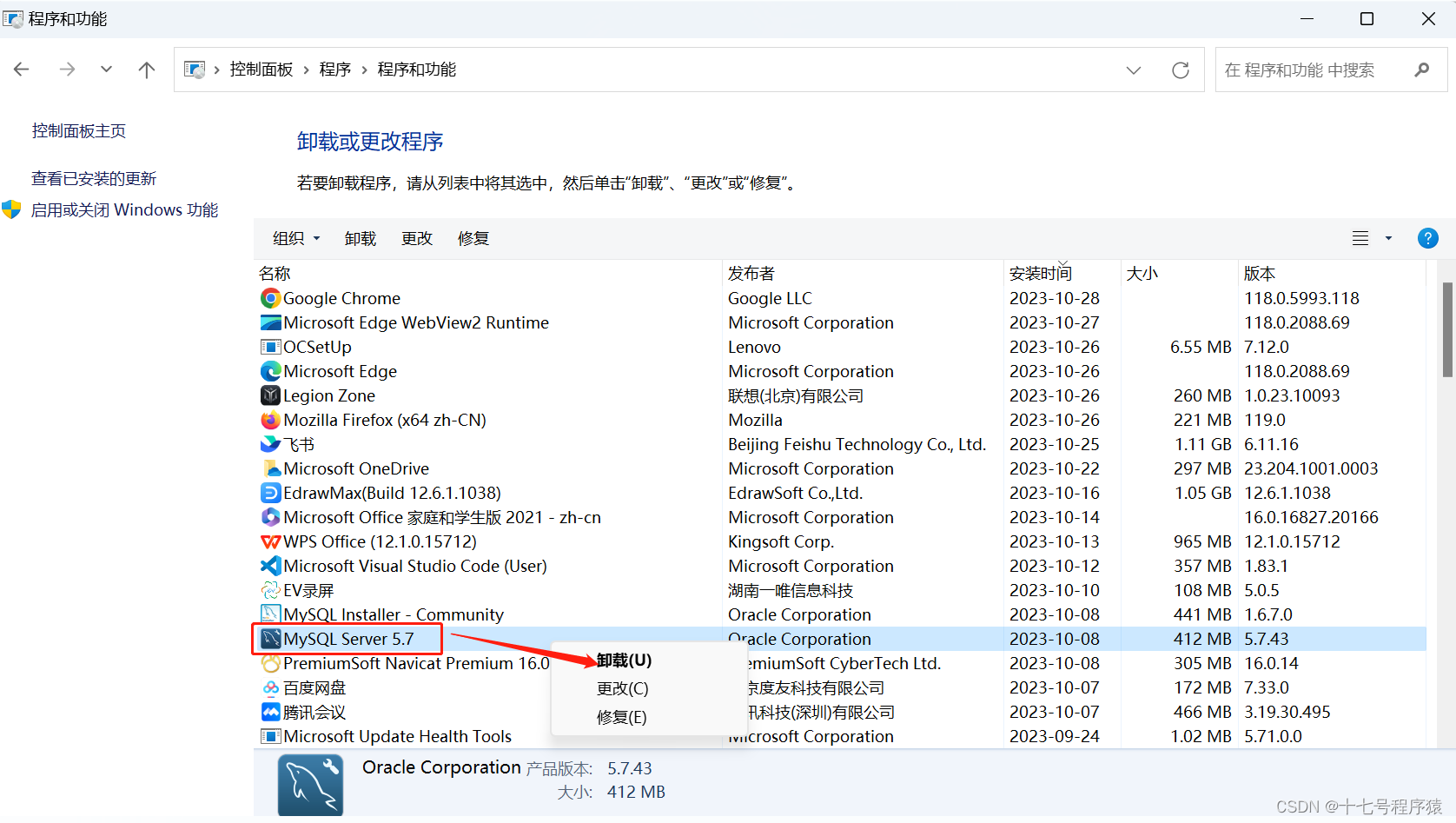The image size is (1456, 823).
Task: Open the 组织 dropdown menu
Action: pos(296,238)
